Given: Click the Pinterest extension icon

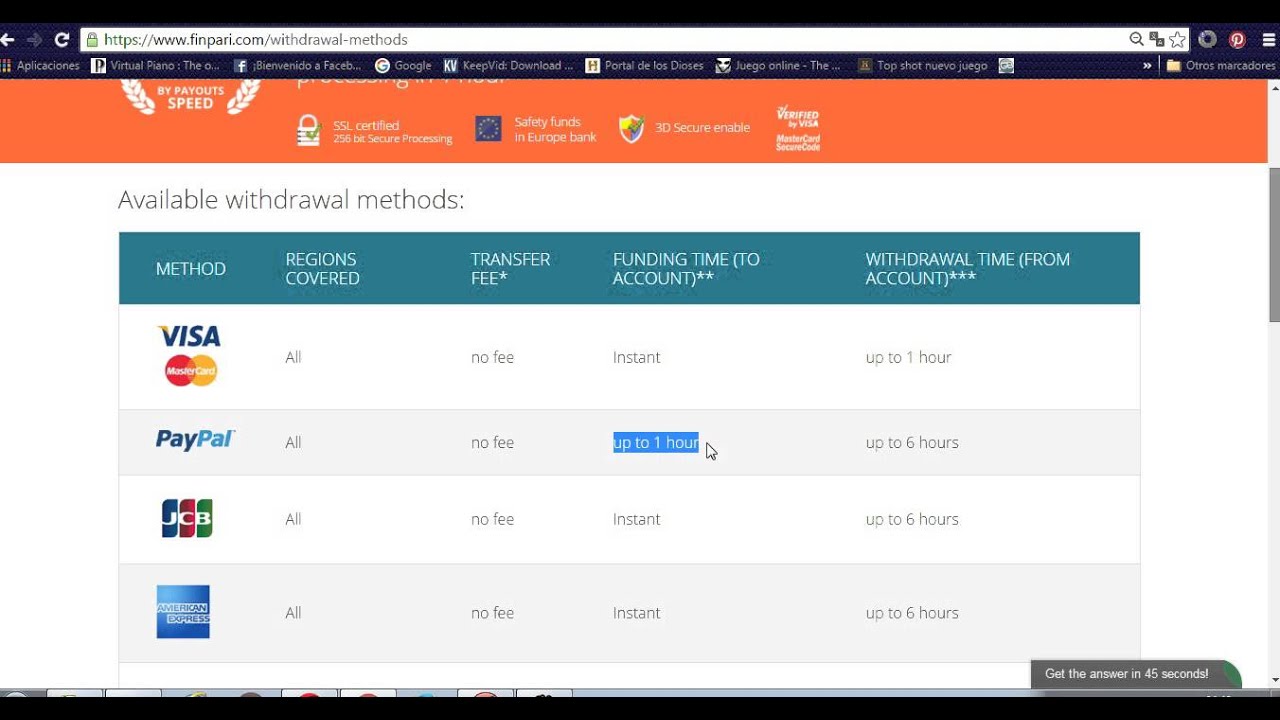Looking at the screenshot, I should coord(1238,40).
